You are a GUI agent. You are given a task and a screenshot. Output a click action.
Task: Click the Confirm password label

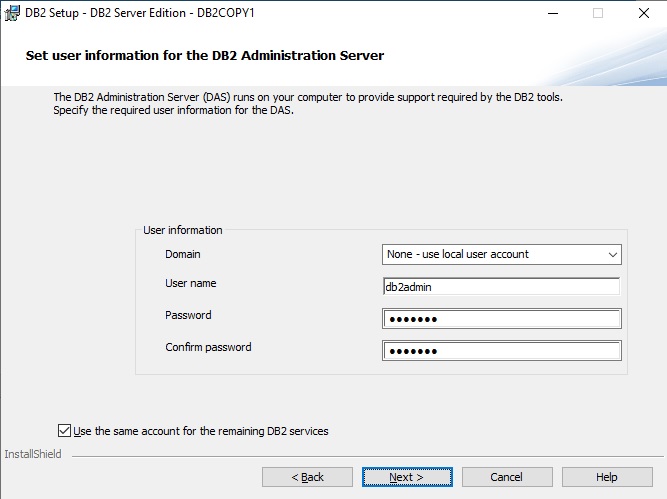(208, 347)
